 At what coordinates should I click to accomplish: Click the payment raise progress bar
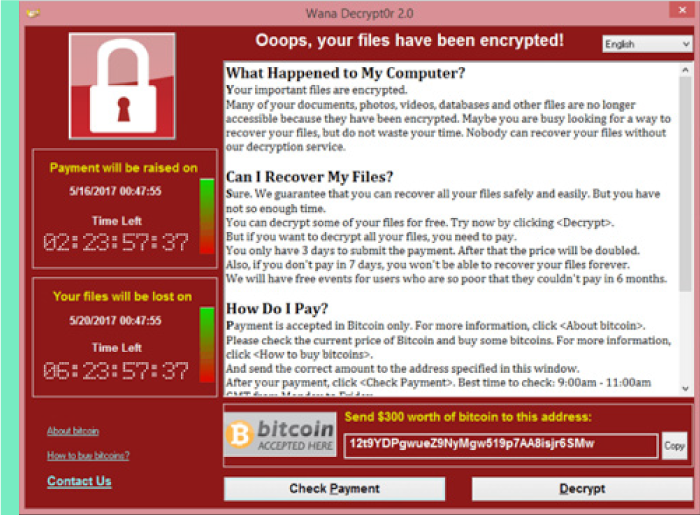207,216
